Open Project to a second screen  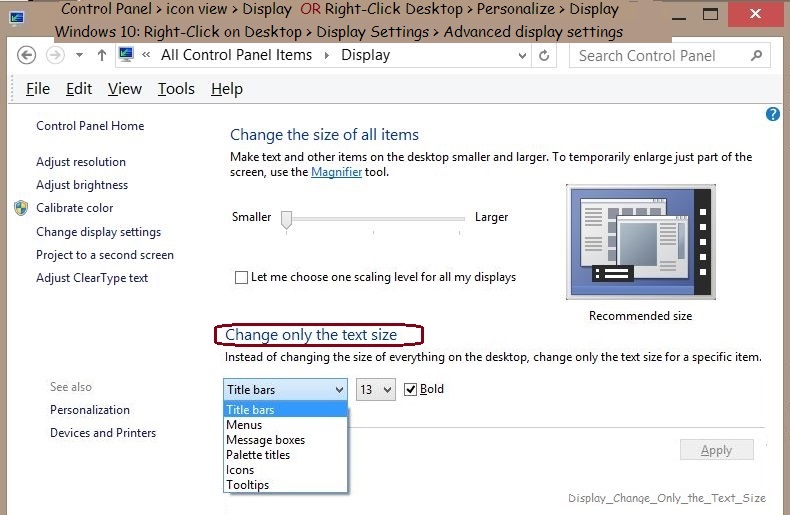point(105,255)
